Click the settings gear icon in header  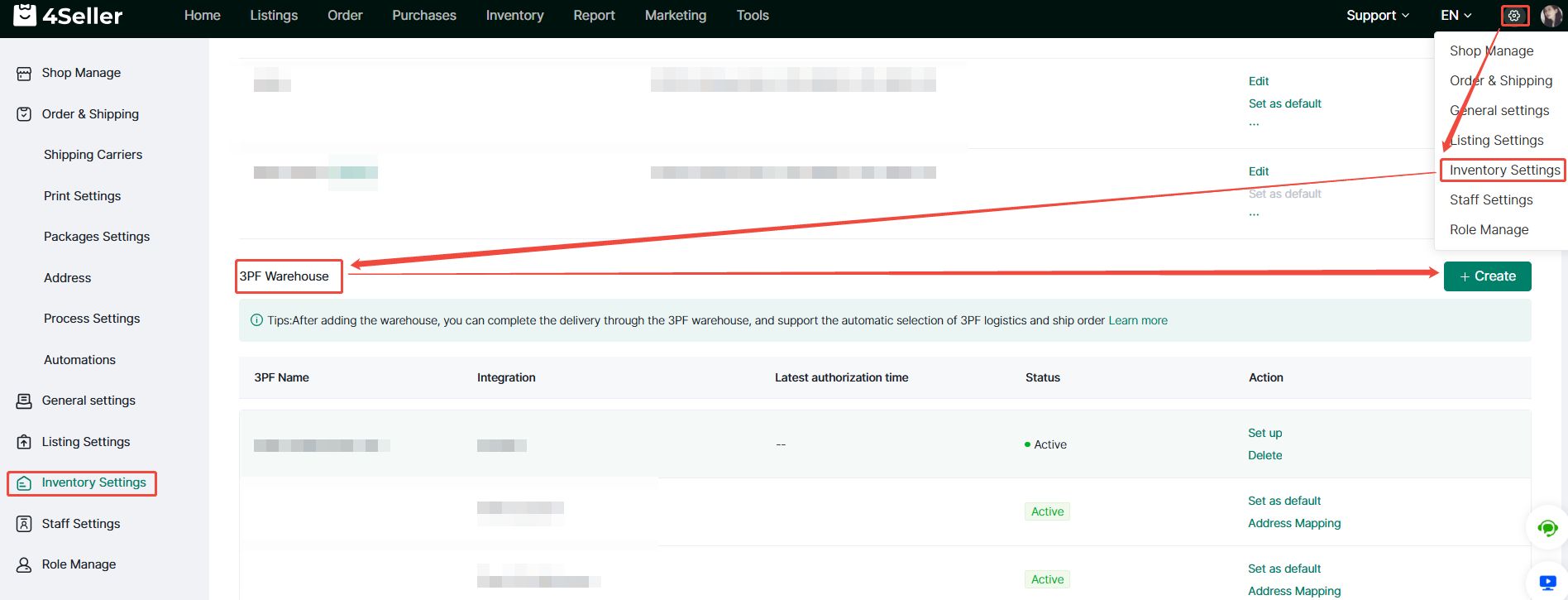pos(1514,16)
